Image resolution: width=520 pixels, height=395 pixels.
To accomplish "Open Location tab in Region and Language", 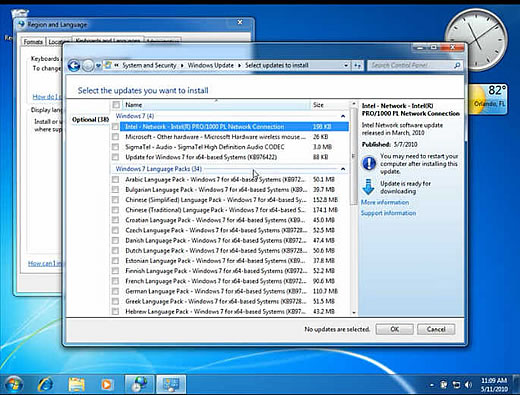I will (57, 42).
